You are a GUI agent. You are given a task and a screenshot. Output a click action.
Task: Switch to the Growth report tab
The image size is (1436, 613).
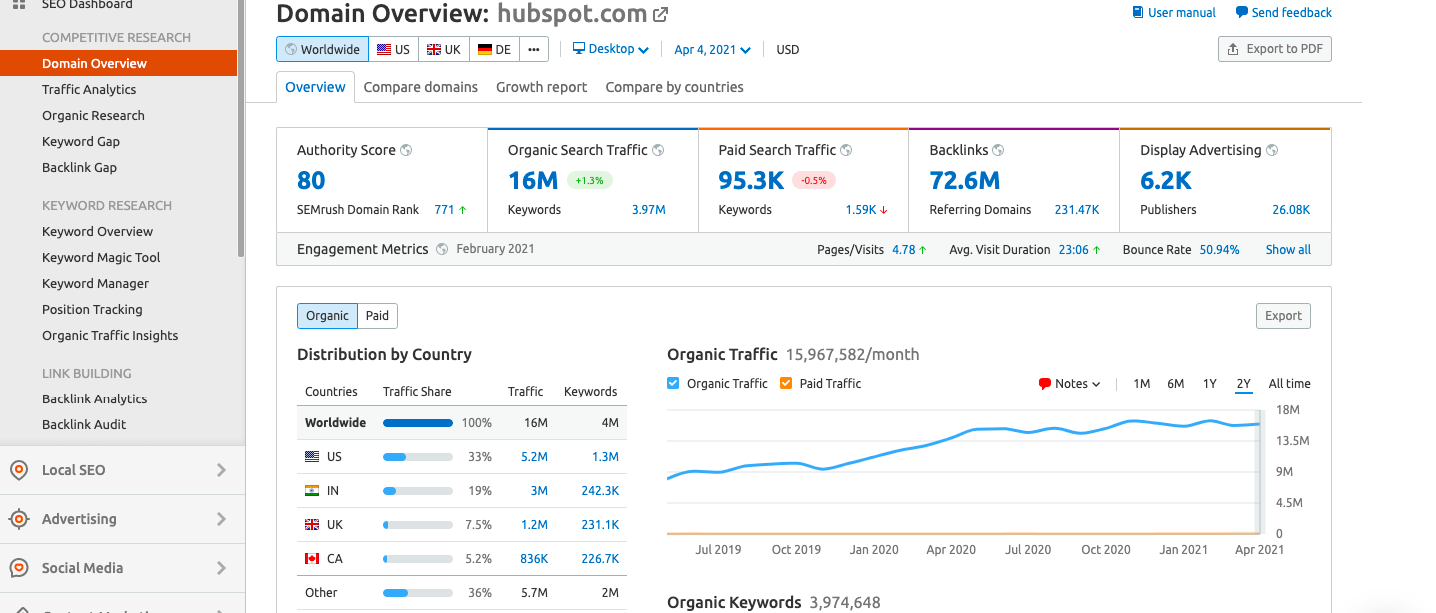[x=542, y=87]
